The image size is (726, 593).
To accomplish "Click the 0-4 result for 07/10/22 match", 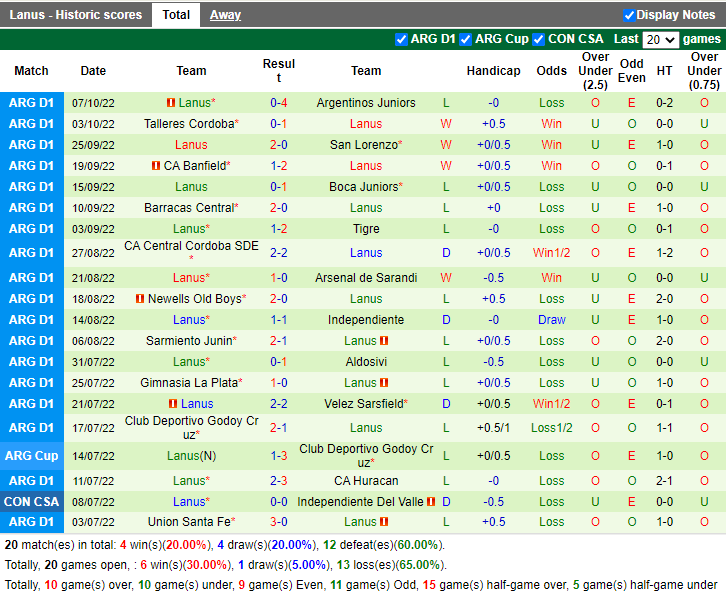I will coord(279,103).
